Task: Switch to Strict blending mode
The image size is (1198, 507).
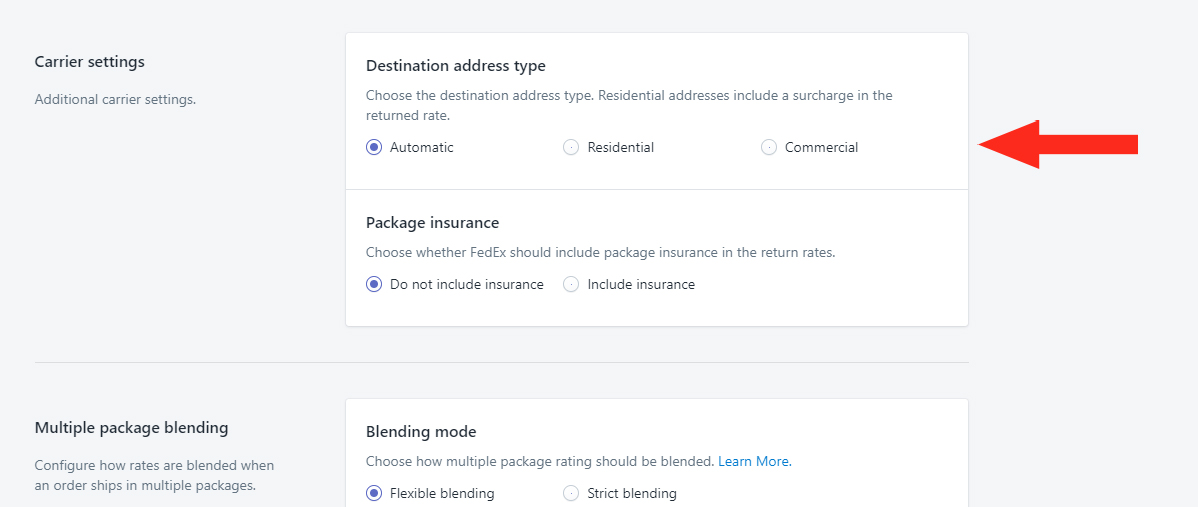Action: tap(571, 493)
